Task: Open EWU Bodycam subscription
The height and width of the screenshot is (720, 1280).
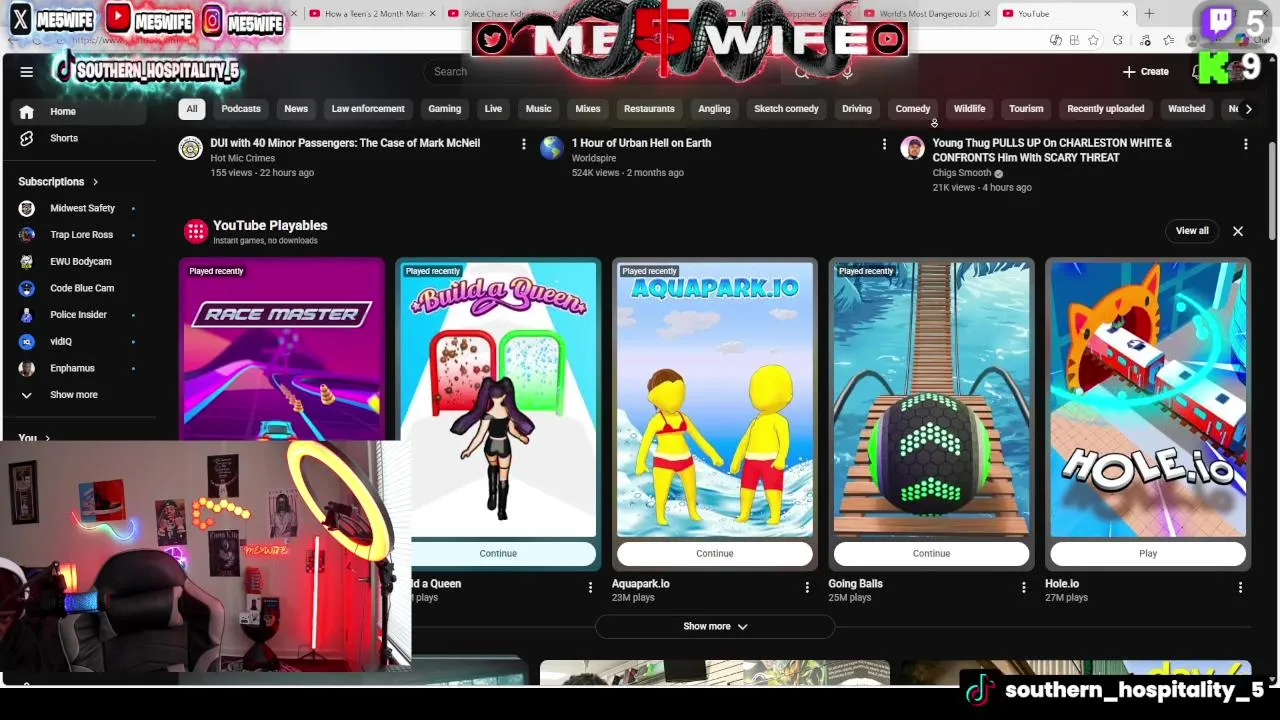Action: [x=78, y=261]
